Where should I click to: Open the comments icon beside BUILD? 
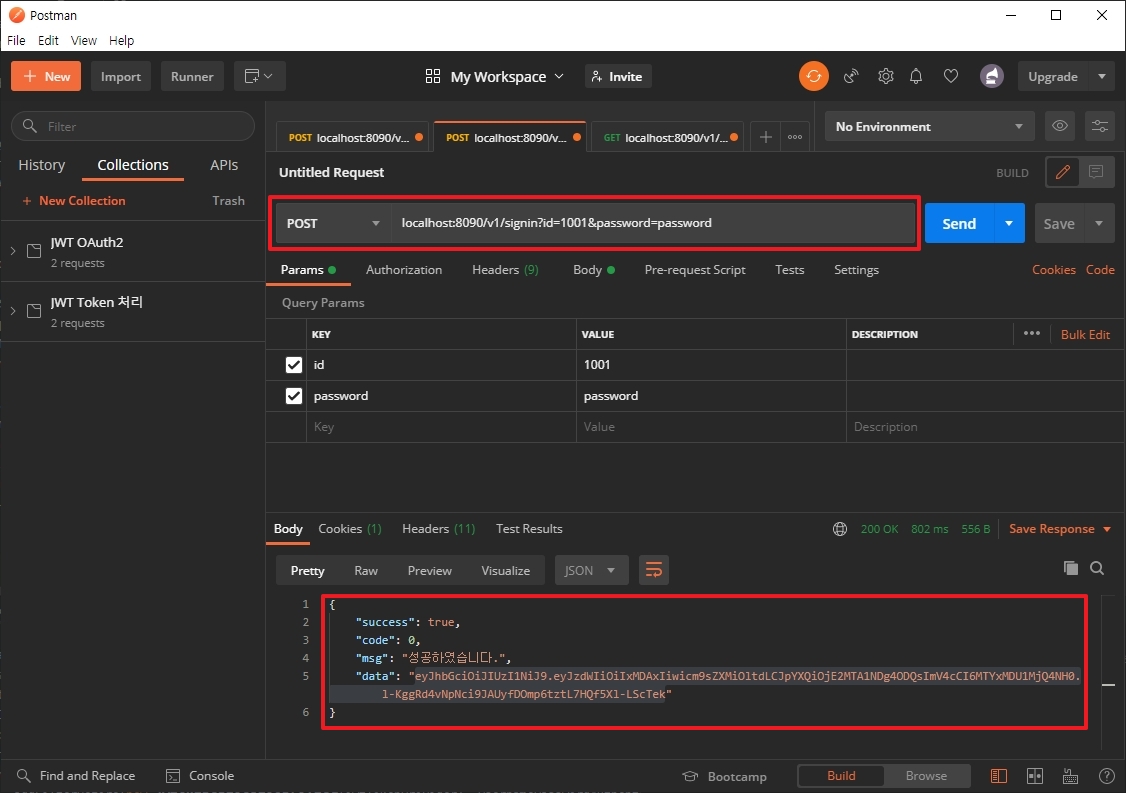pyautogui.click(x=1096, y=172)
